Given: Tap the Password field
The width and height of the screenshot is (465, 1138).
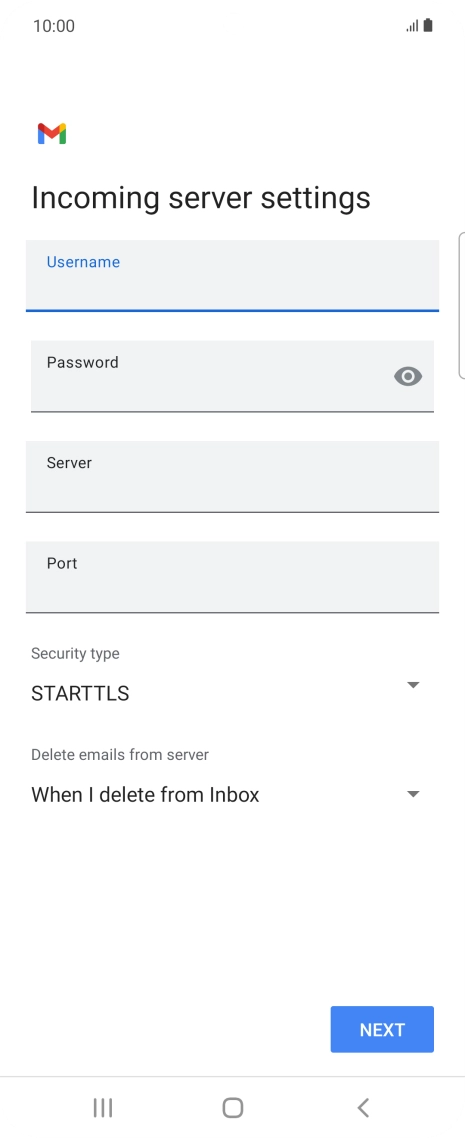Looking at the screenshot, I should click(x=232, y=376).
